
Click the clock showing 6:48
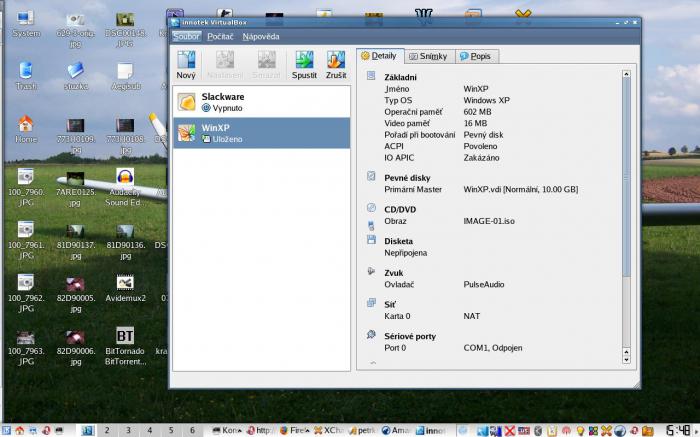pyautogui.click(x=678, y=430)
